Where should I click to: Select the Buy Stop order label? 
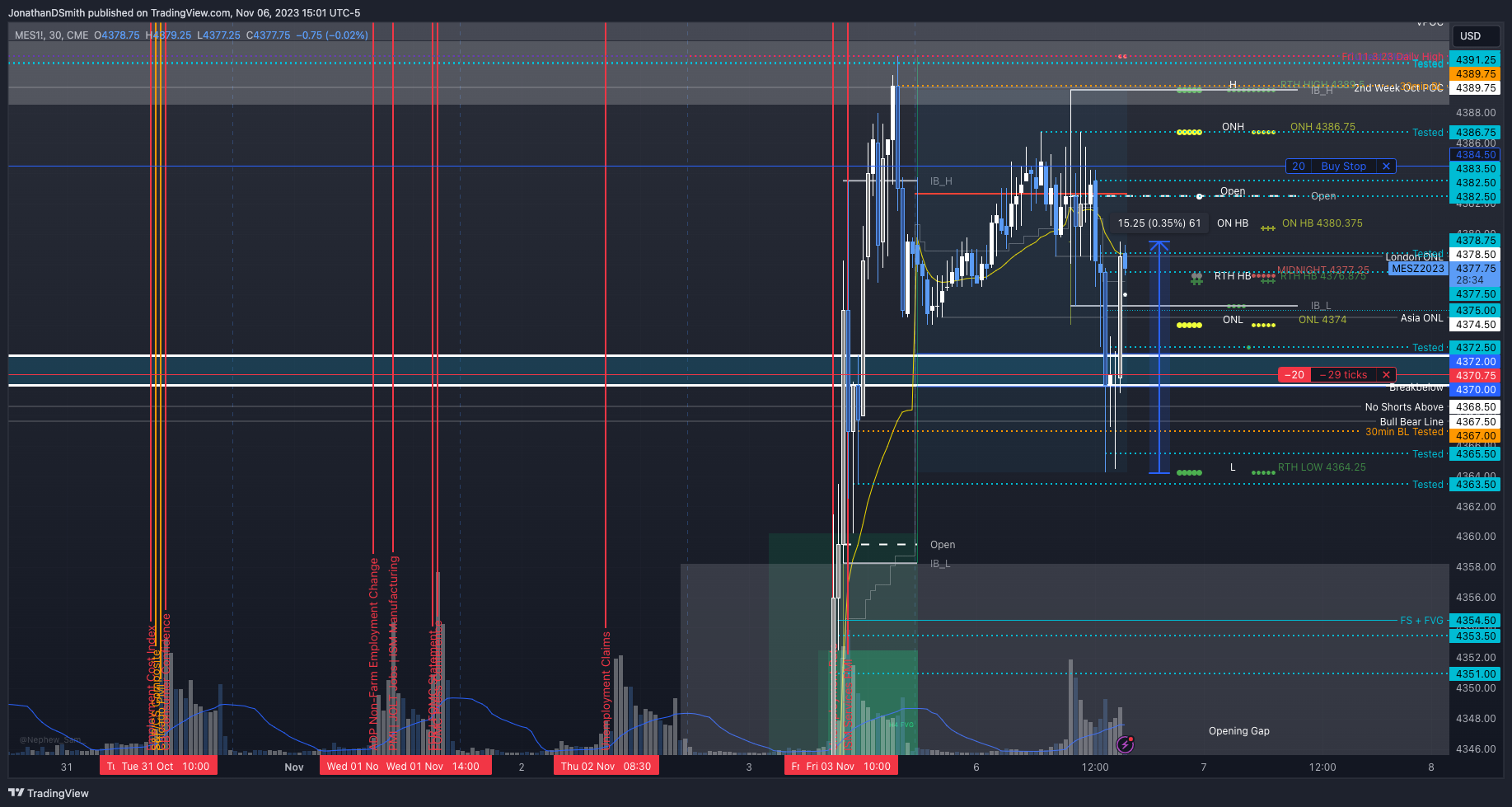[1343, 166]
